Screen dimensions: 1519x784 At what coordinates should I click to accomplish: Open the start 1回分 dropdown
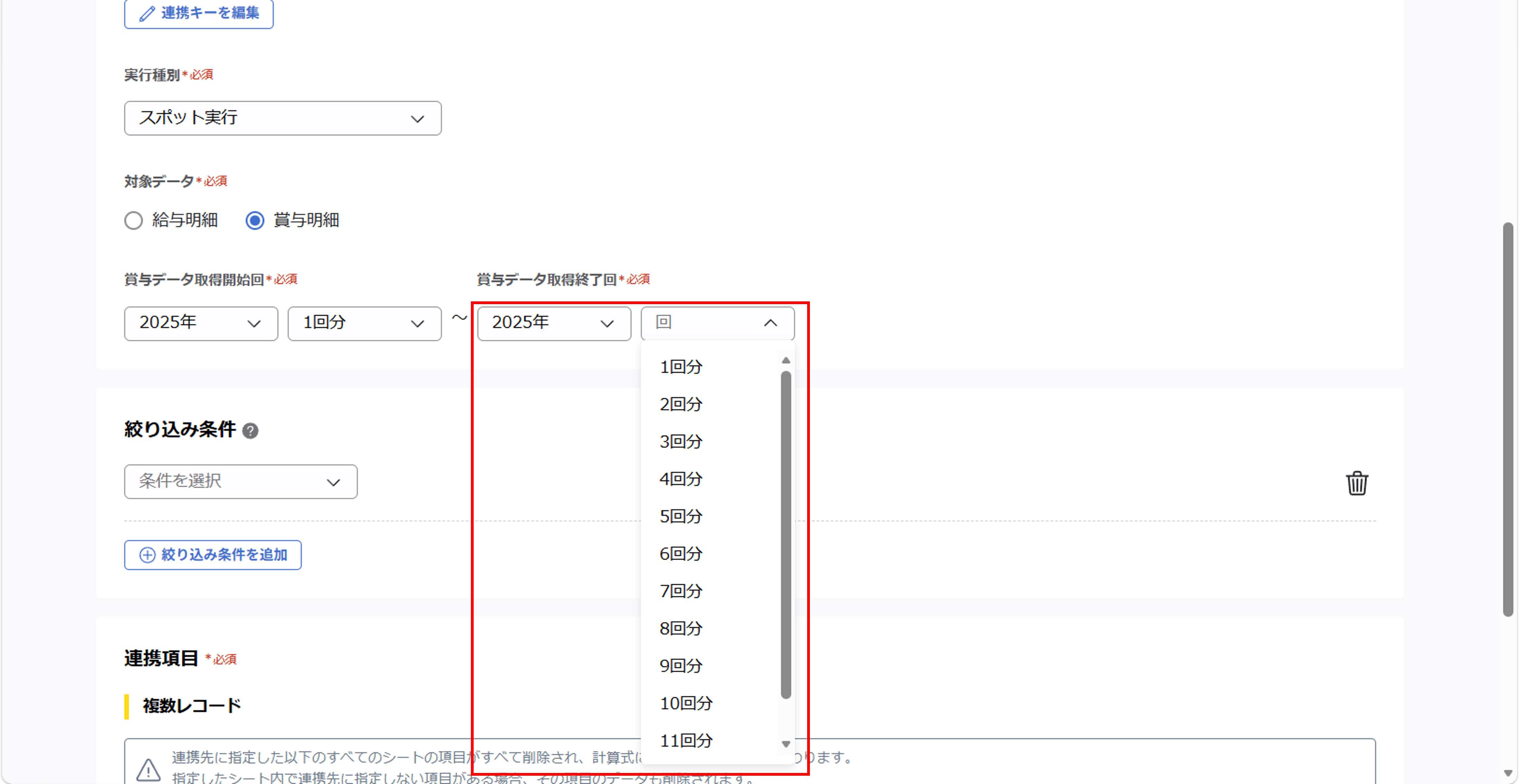365,323
